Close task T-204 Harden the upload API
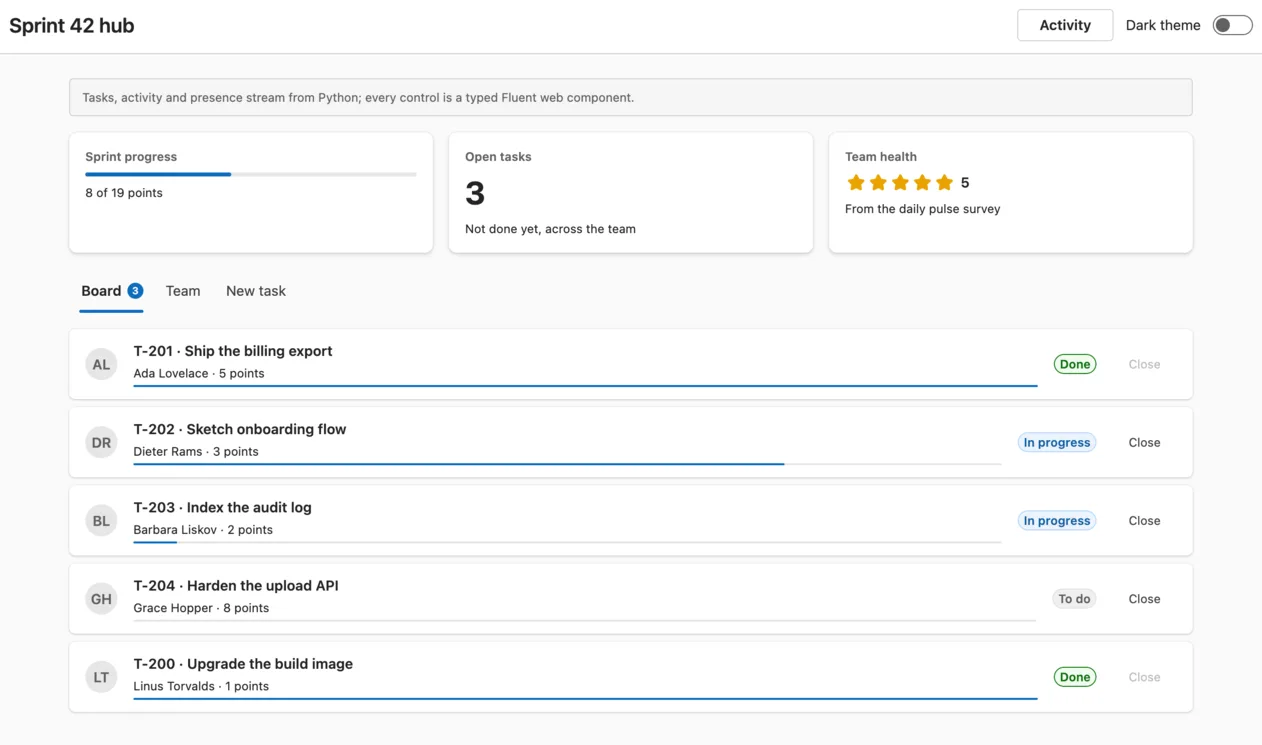1262x745 pixels. point(1144,598)
